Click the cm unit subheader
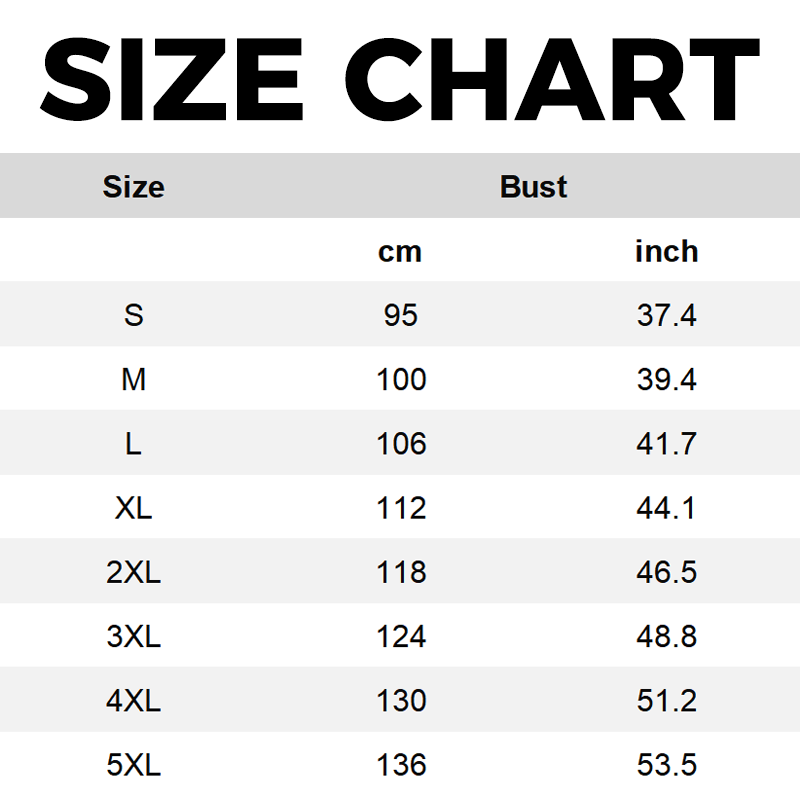Viewport: 800px width, 800px height. pos(400,252)
